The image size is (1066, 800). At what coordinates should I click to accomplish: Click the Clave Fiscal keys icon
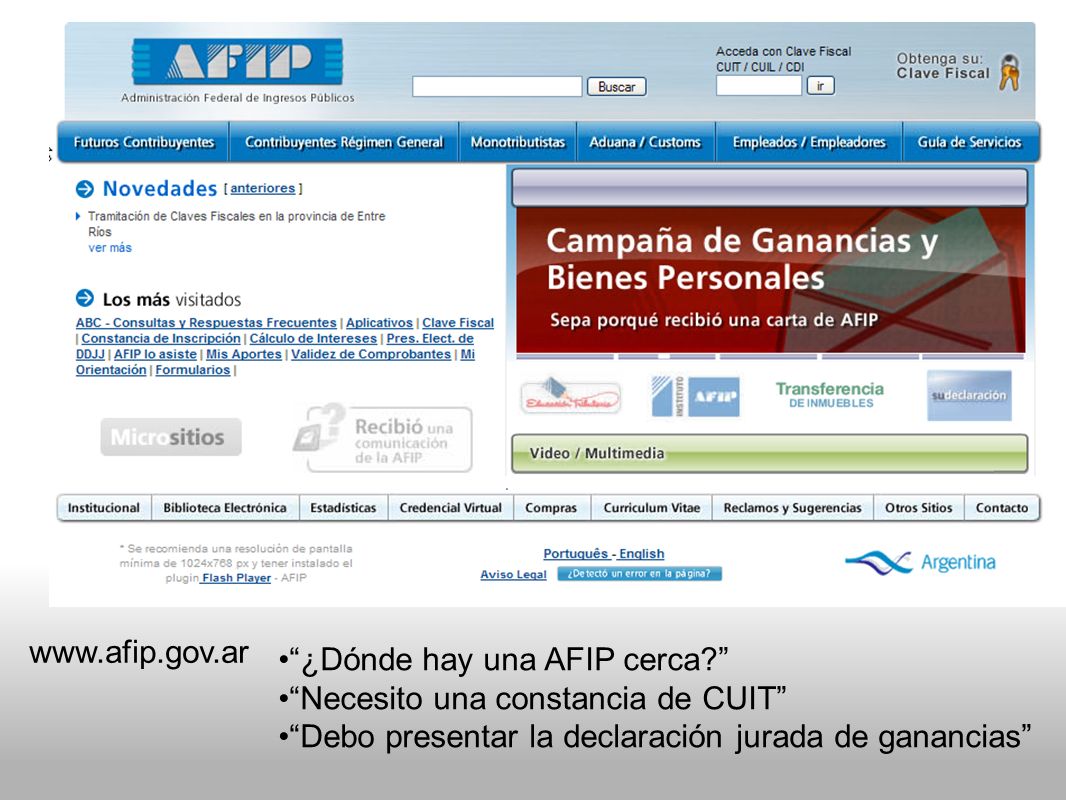(1010, 72)
